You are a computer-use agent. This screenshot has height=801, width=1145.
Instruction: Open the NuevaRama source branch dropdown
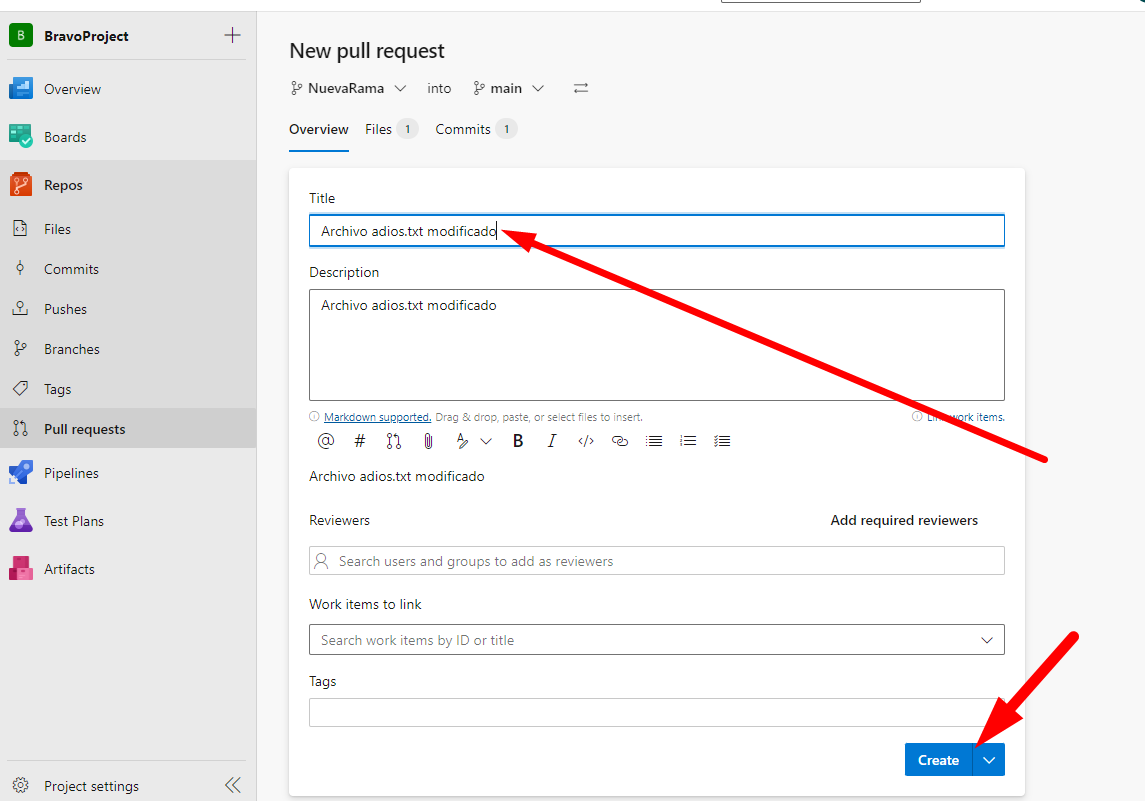pyautogui.click(x=348, y=88)
